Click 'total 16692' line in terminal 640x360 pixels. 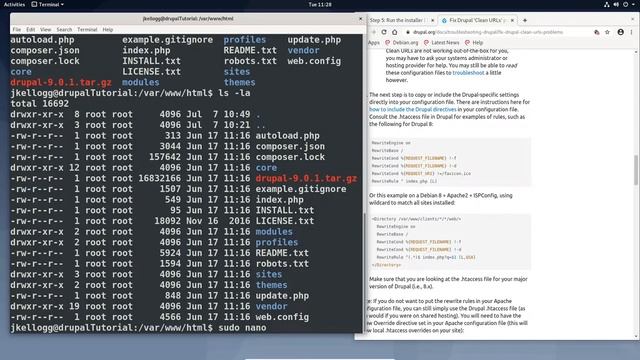click(40, 104)
